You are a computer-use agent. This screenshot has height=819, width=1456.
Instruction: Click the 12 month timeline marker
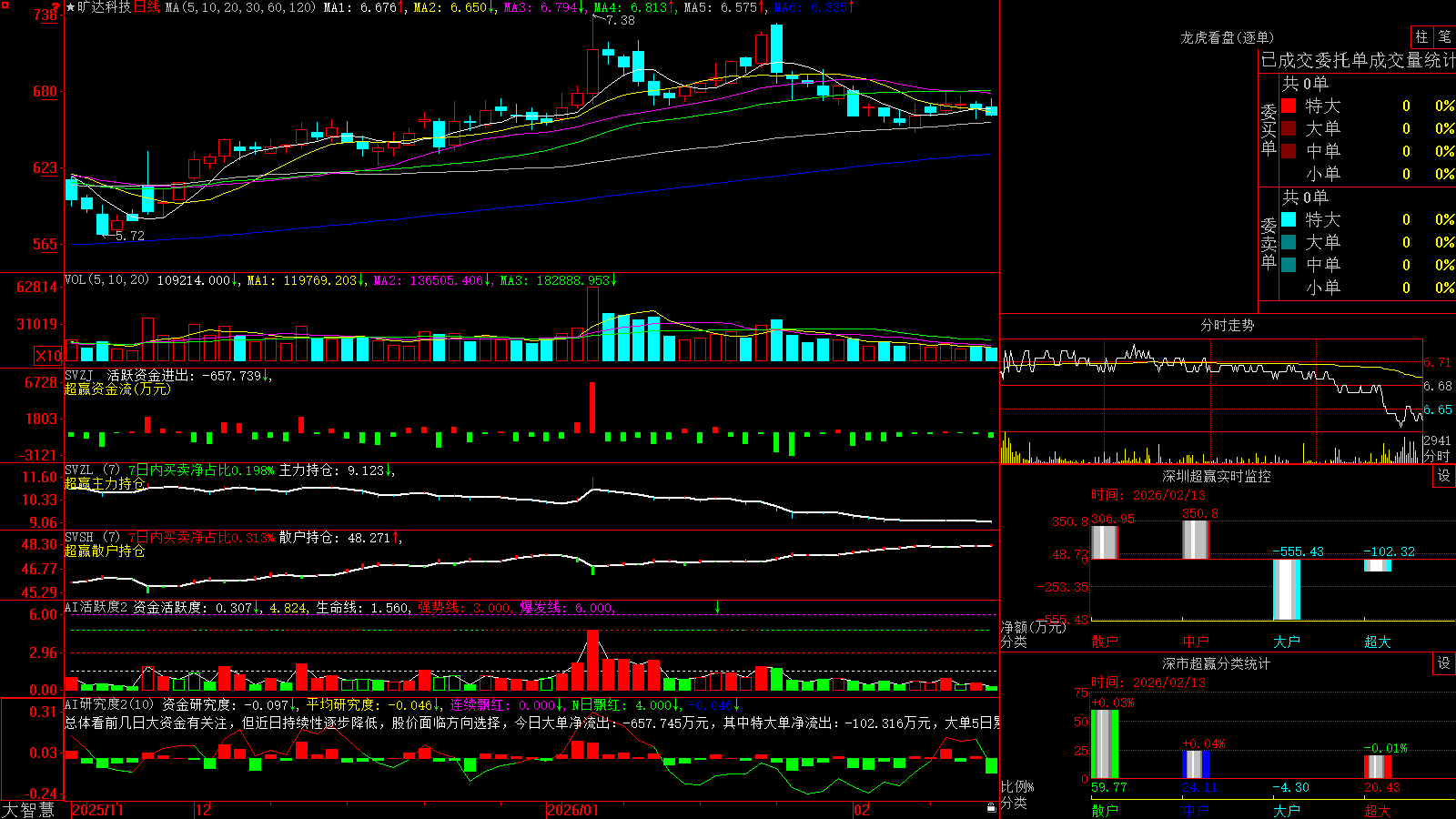click(204, 810)
